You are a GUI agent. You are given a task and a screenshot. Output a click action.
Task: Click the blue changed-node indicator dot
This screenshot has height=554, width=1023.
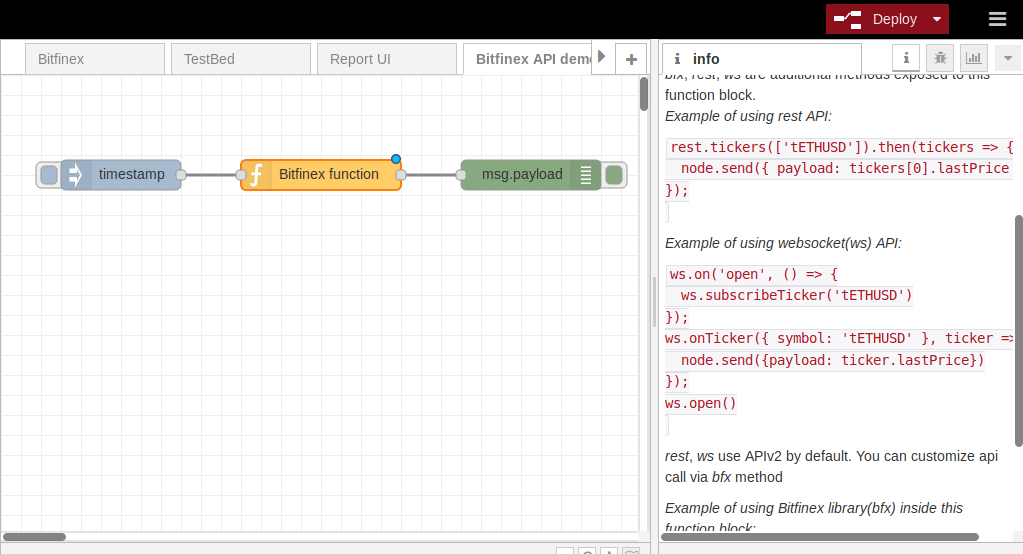pyautogui.click(x=396, y=159)
